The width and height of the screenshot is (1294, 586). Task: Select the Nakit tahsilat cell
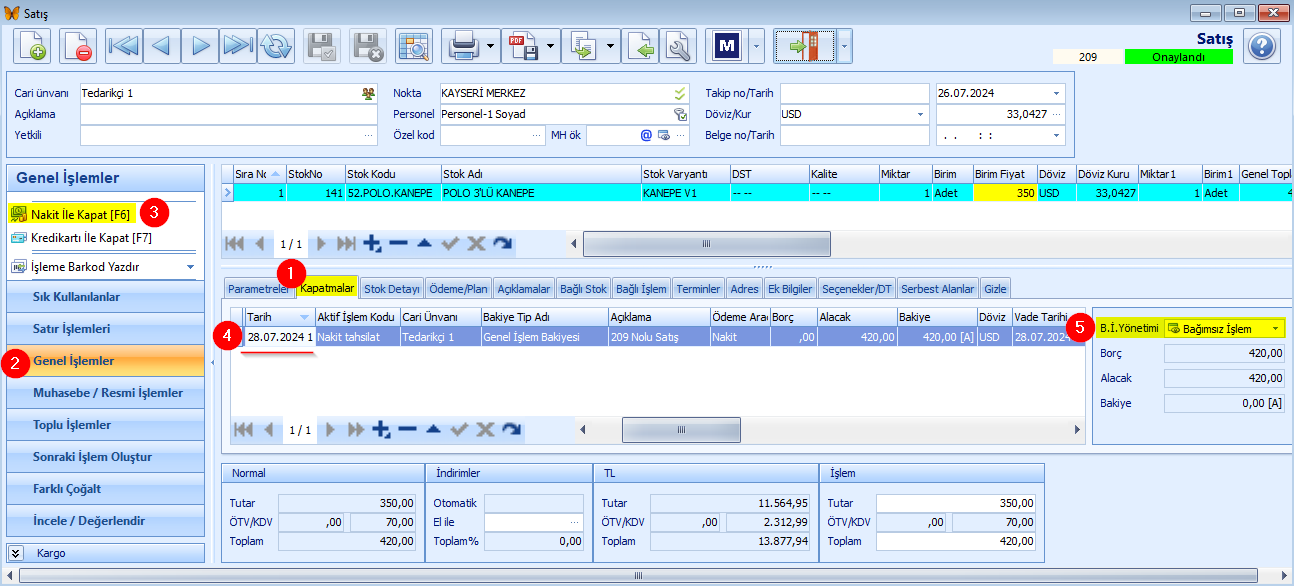[357, 337]
